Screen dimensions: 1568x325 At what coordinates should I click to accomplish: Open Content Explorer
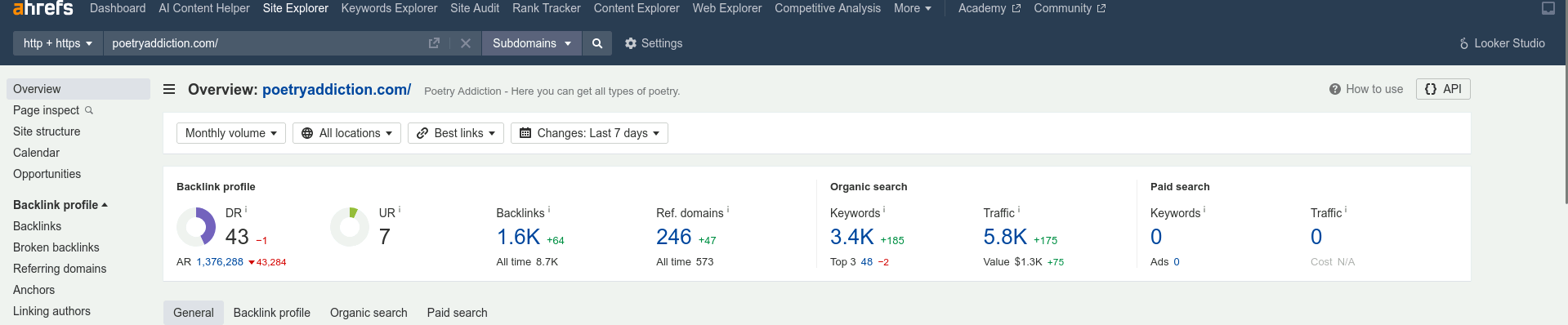pyautogui.click(x=637, y=8)
